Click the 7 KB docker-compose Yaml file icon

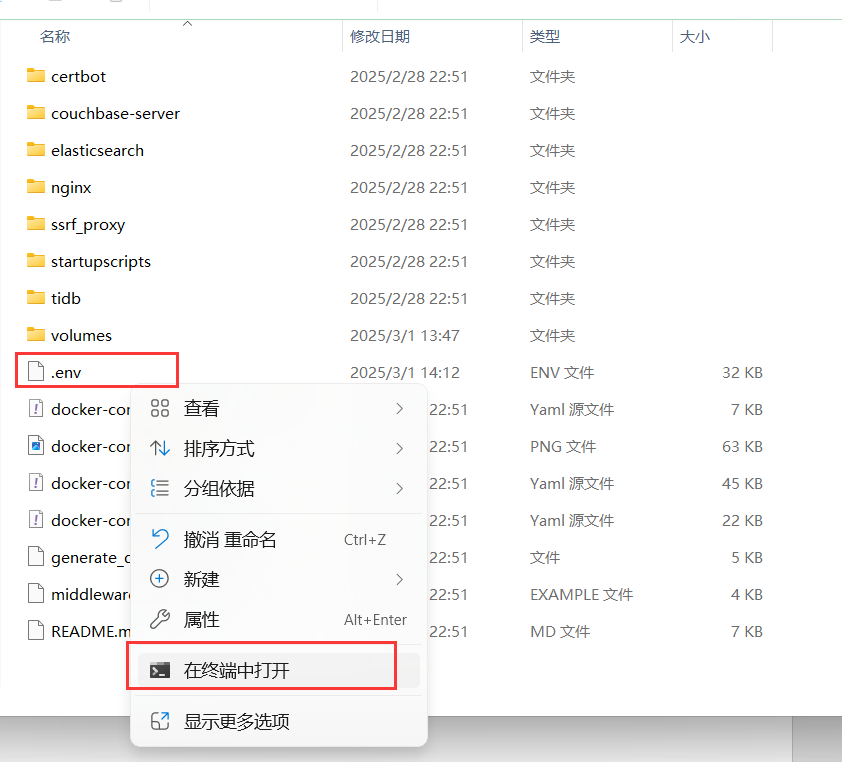(x=36, y=409)
